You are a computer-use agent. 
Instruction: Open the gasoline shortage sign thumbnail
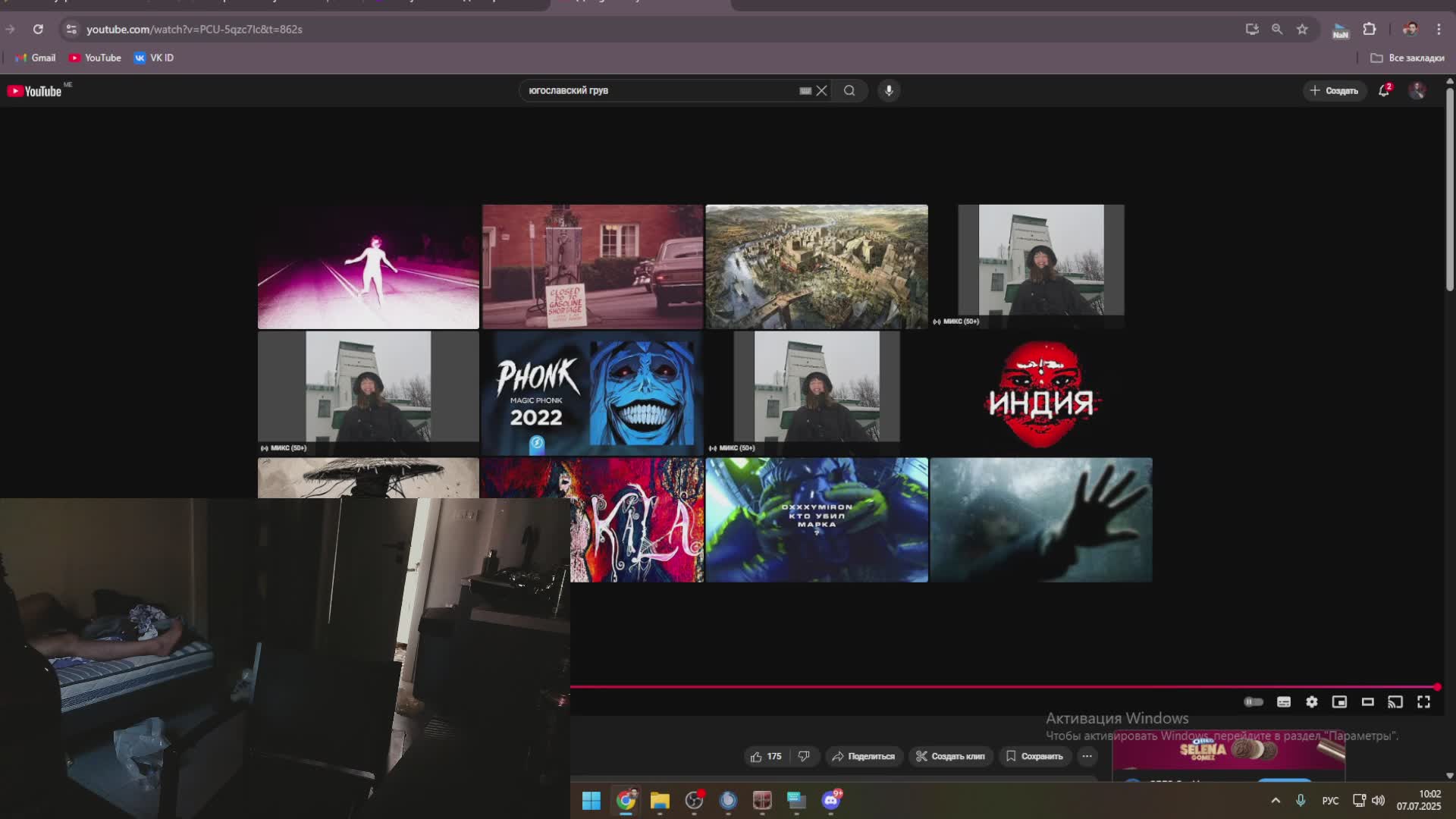point(593,266)
